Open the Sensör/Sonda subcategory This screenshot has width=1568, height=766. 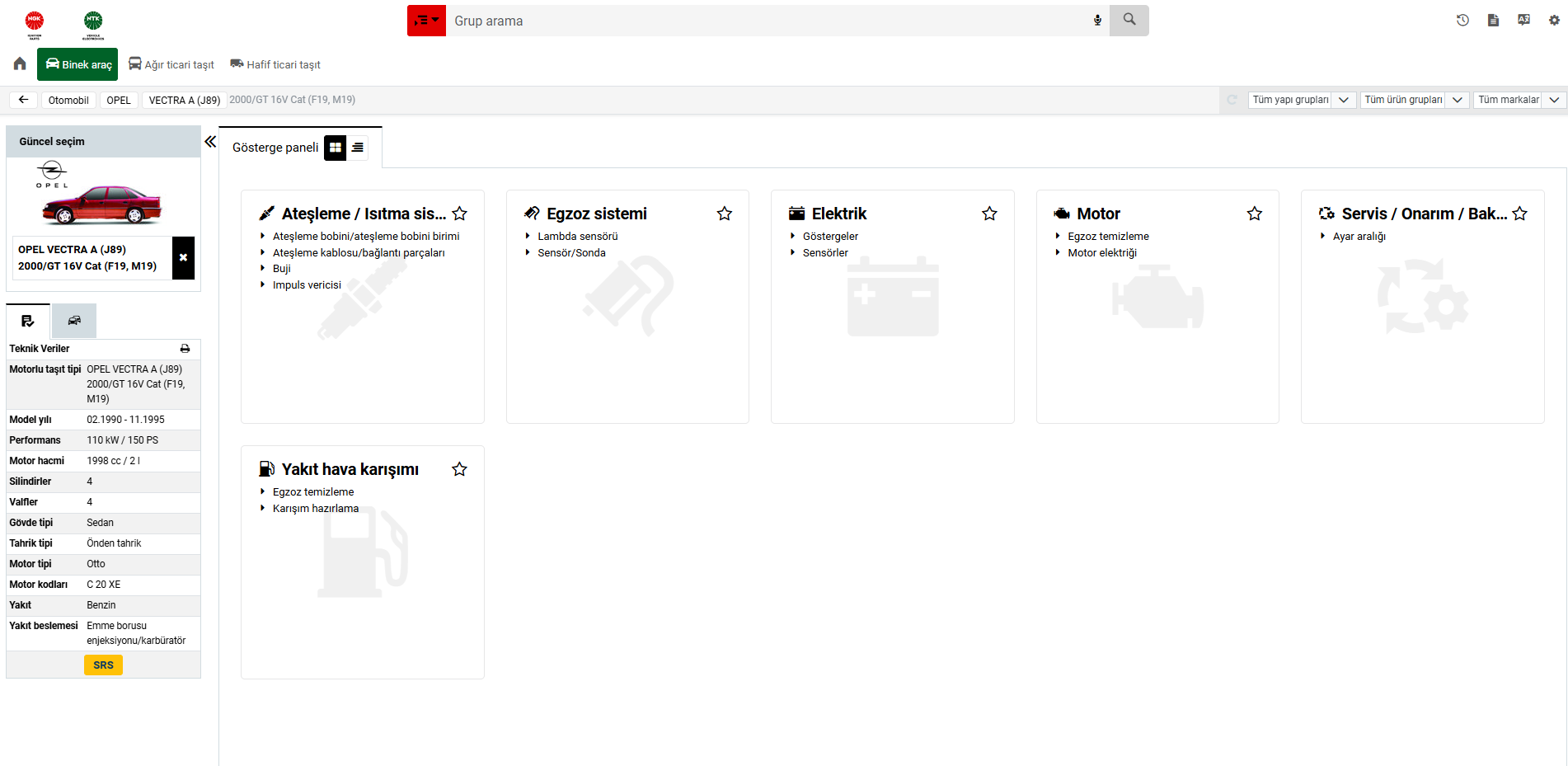pos(571,253)
